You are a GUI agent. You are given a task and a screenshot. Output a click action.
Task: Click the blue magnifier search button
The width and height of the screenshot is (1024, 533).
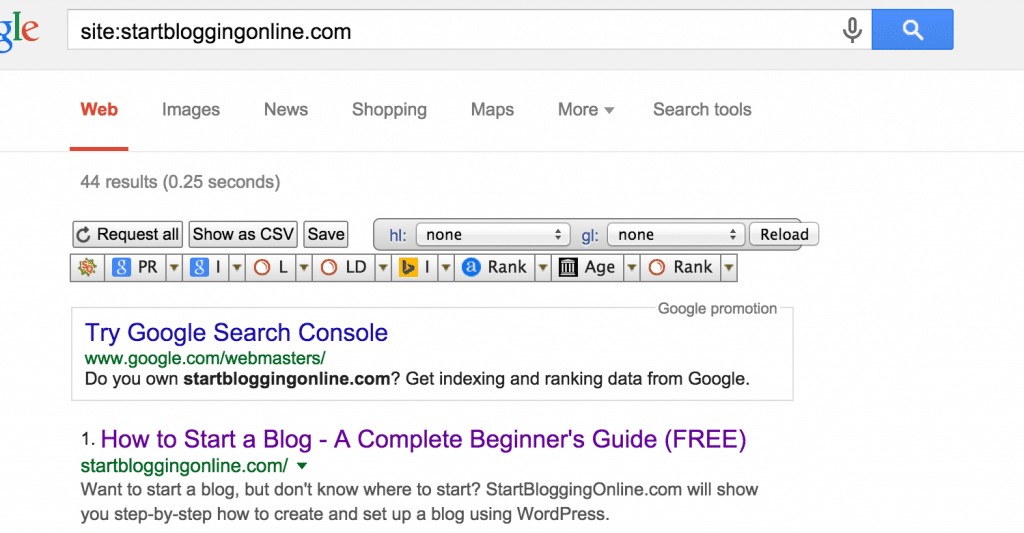(x=912, y=29)
